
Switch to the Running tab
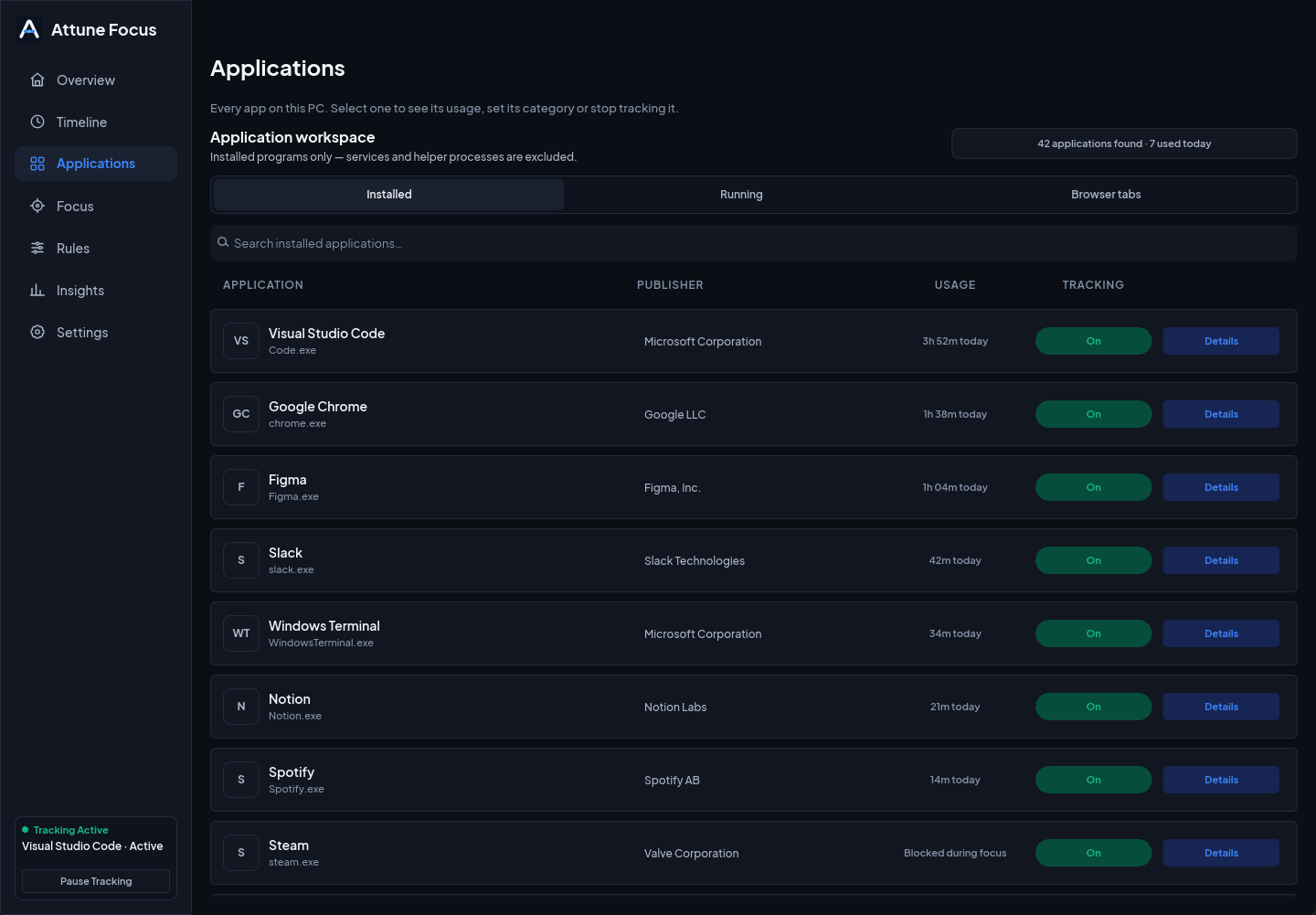[741, 195]
